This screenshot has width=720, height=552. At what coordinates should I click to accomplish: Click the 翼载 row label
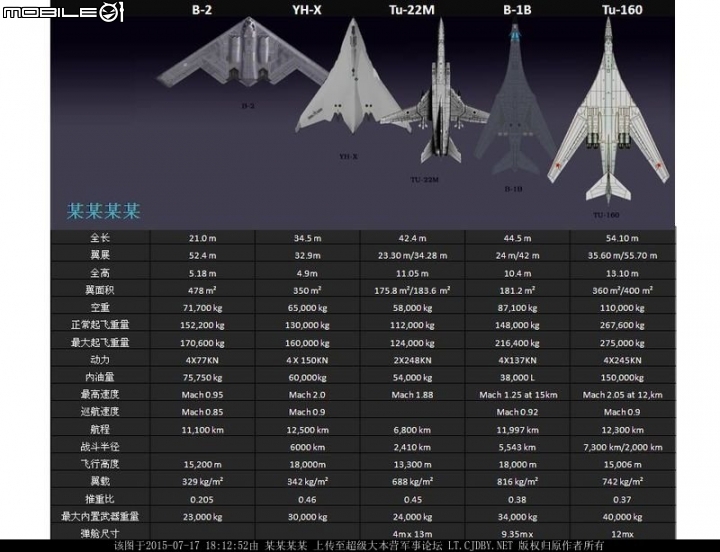(x=100, y=481)
